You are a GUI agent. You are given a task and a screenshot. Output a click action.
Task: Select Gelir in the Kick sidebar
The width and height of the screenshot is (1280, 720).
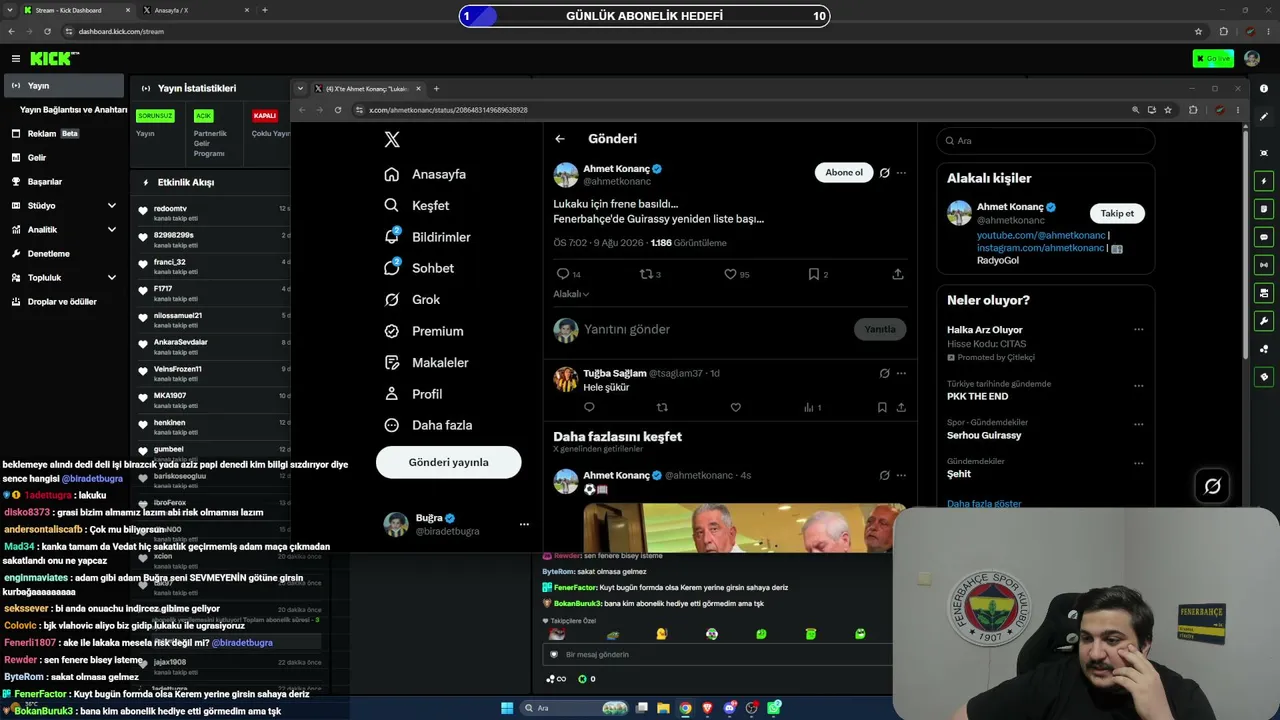(65, 158)
